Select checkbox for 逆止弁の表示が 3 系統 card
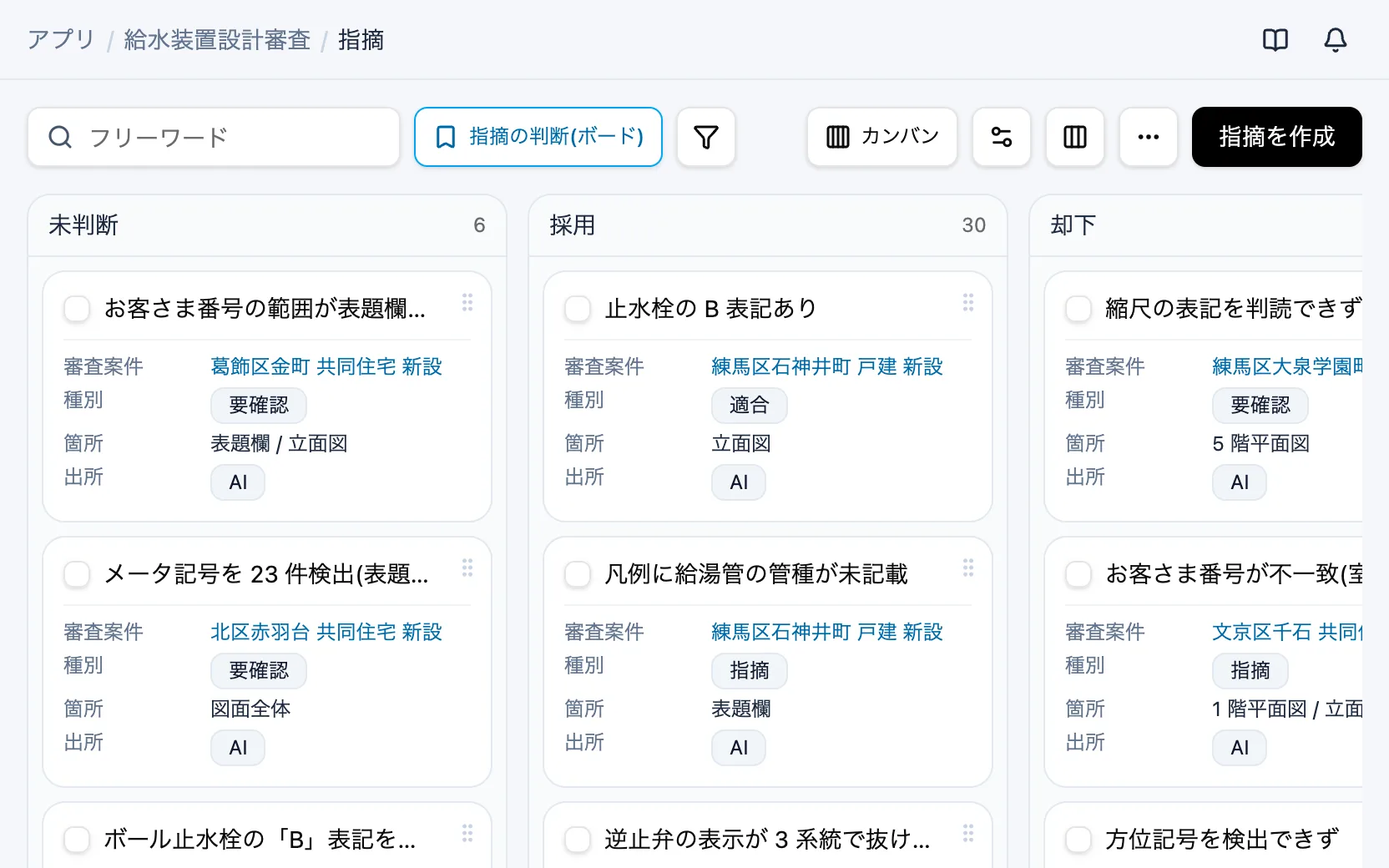Image resolution: width=1389 pixels, height=868 pixels. [x=578, y=840]
